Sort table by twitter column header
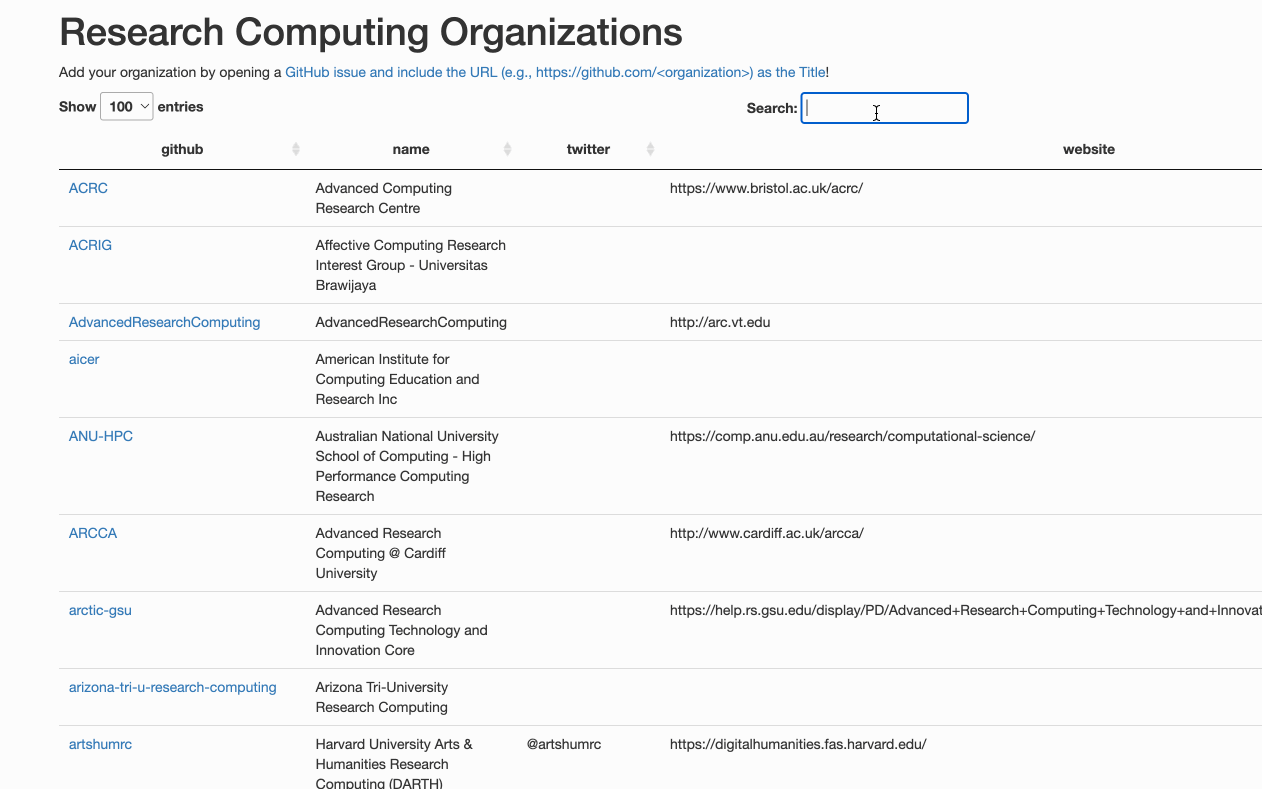 [x=588, y=149]
